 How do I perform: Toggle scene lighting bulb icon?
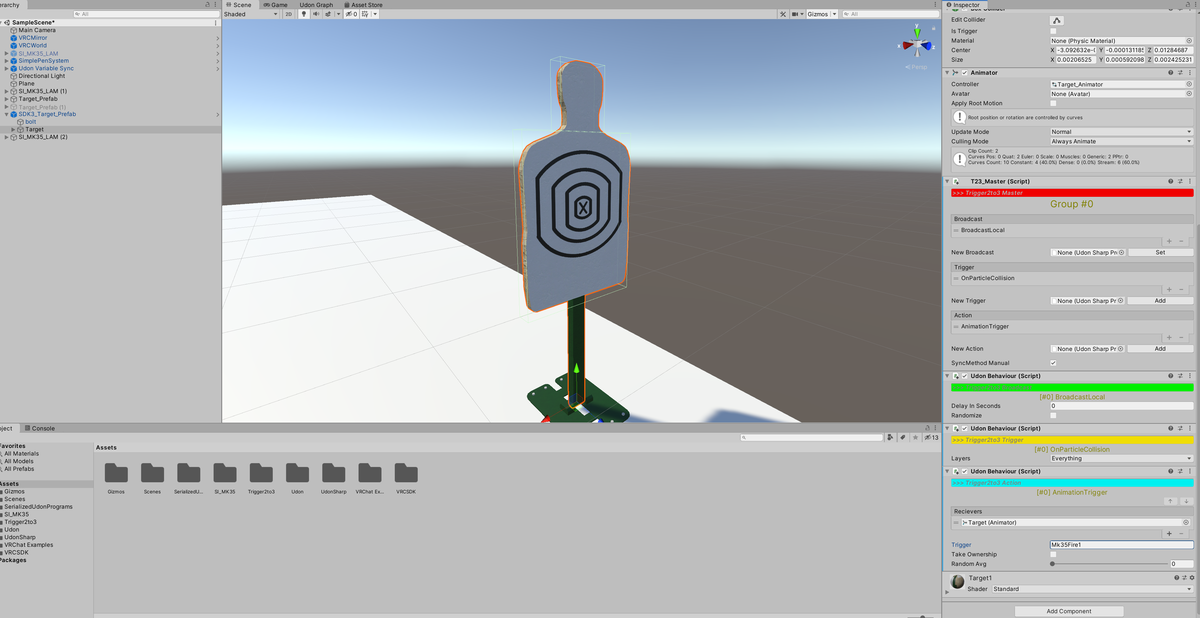[x=304, y=14]
